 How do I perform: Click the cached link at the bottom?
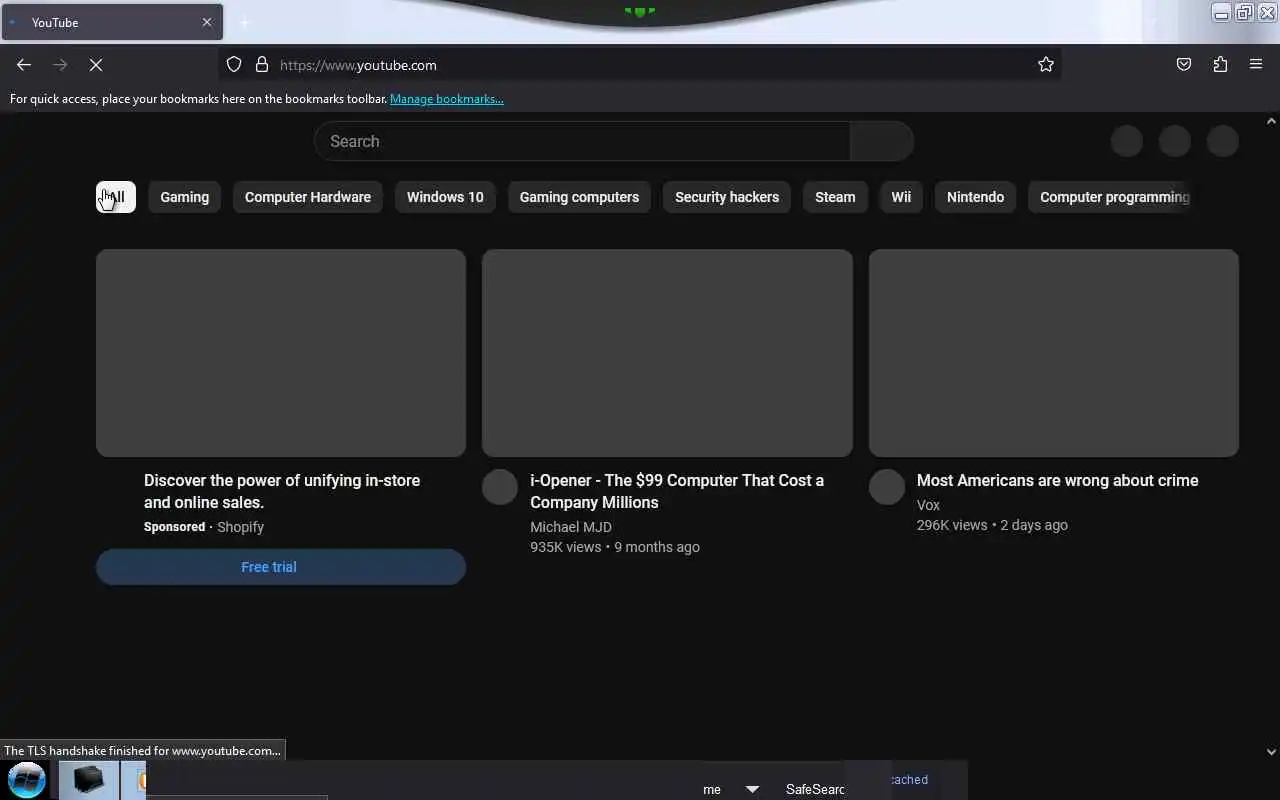tap(909, 780)
